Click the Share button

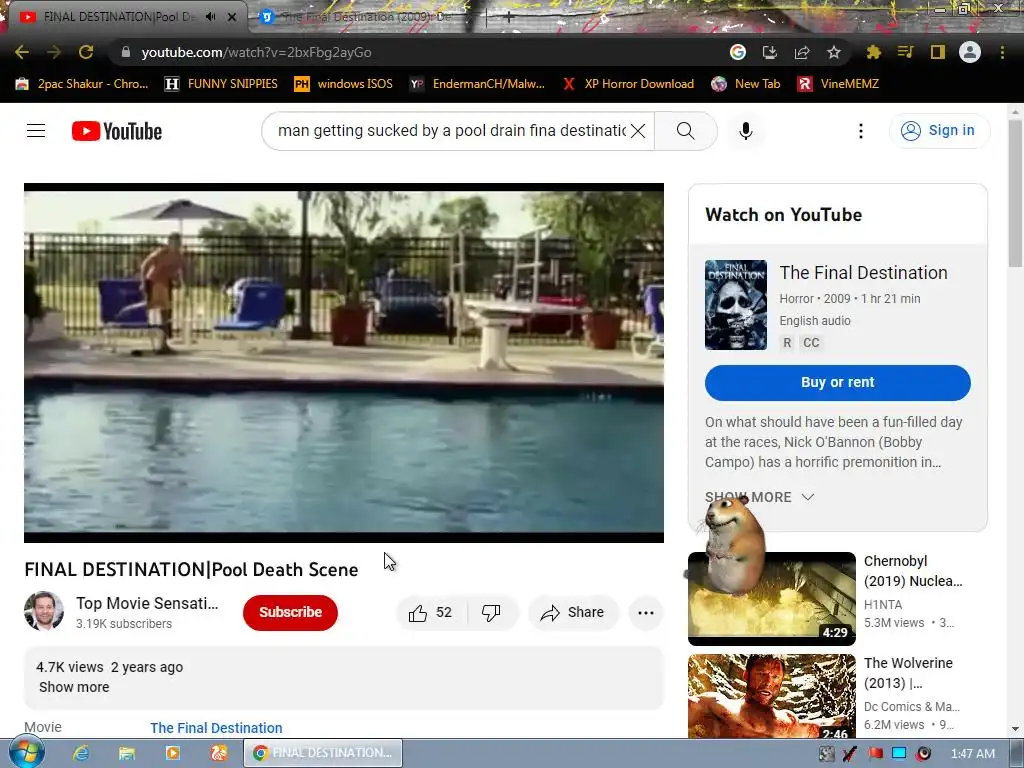point(573,613)
